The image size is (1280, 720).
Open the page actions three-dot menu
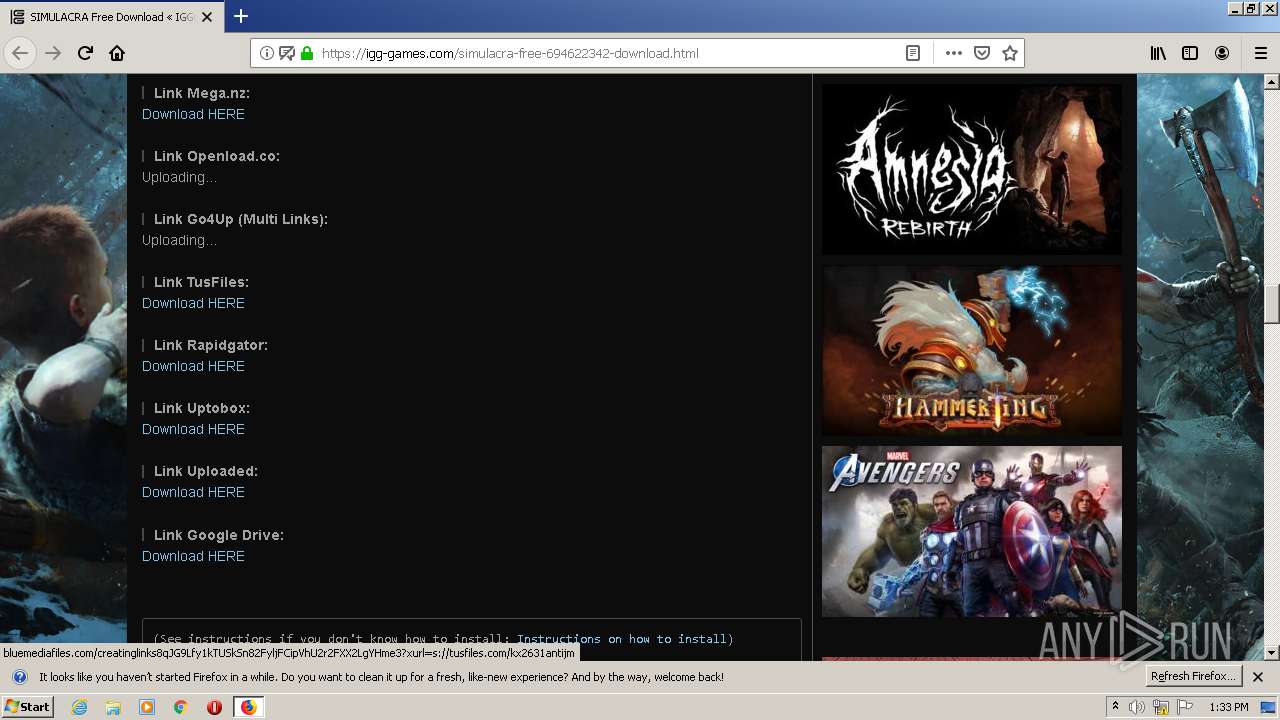coord(953,53)
